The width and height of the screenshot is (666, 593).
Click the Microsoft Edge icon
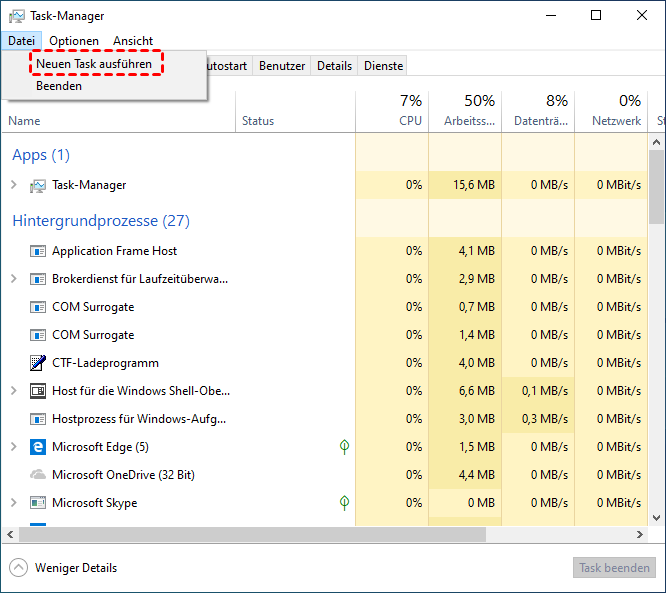point(37,447)
